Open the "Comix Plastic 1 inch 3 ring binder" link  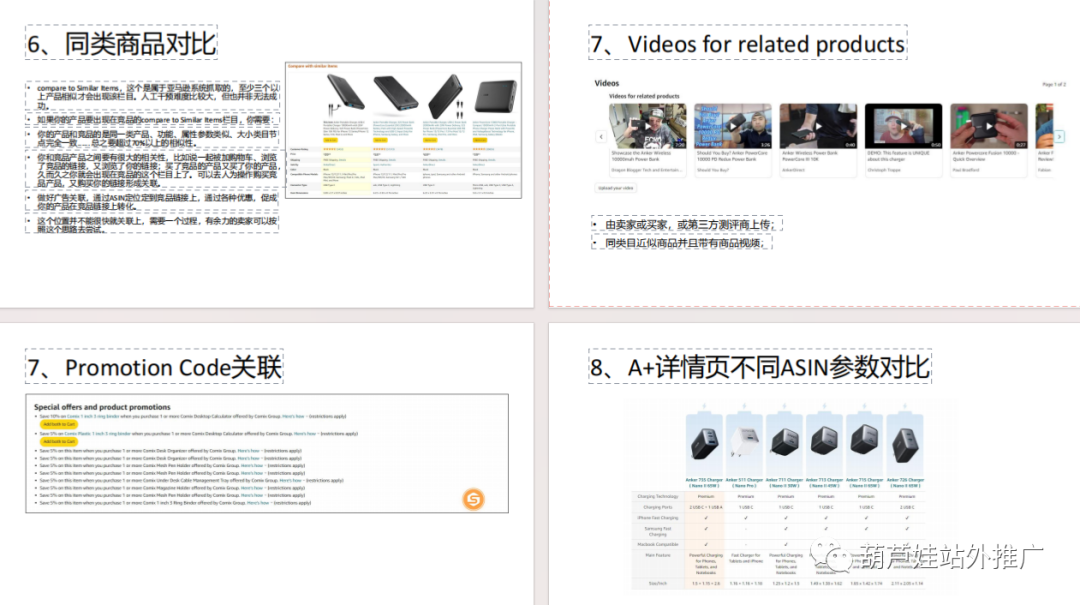pyautogui.click(x=97, y=433)
